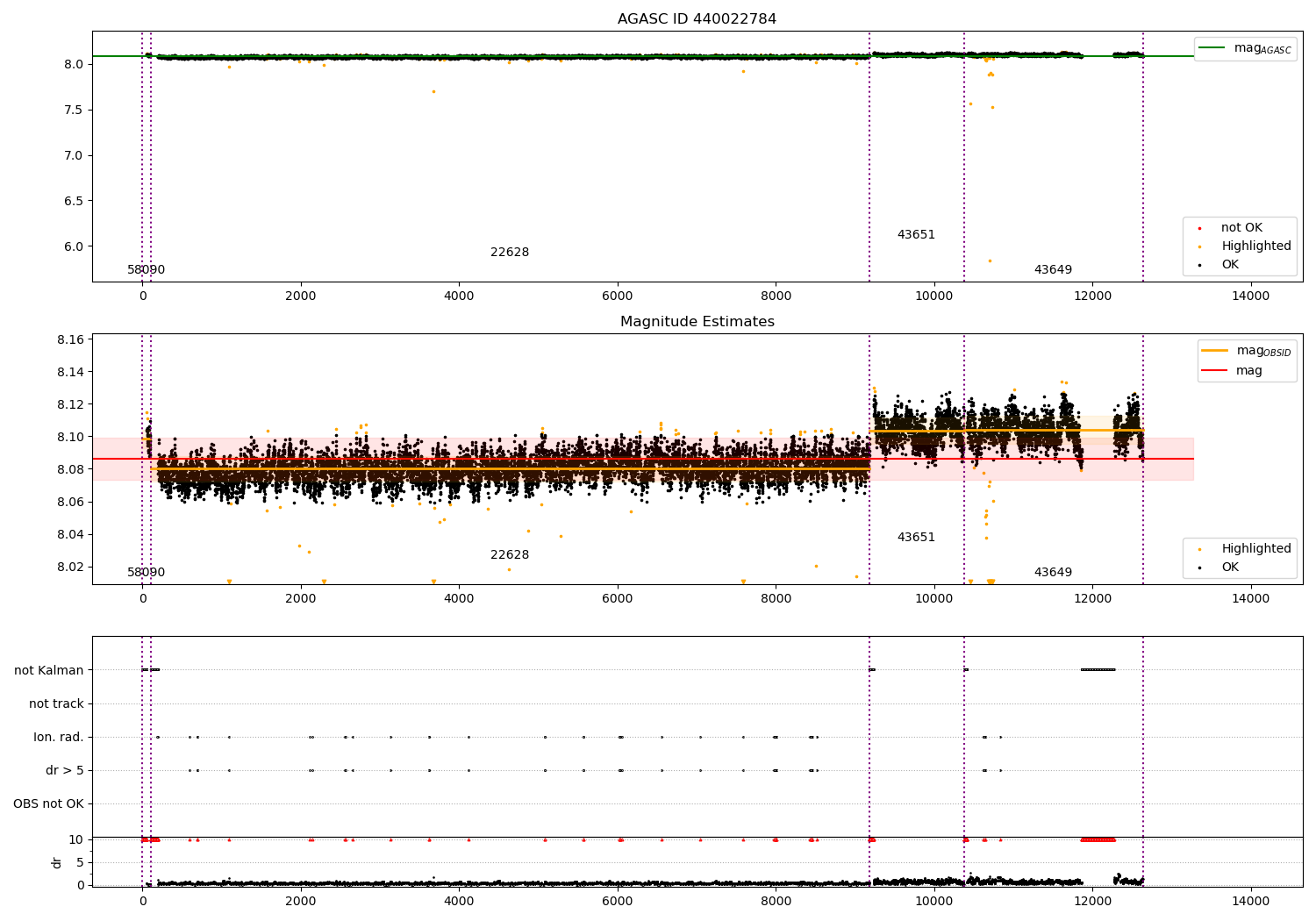
Task: Click the green line swatch in top legend
Action: click(x=1212, y=48)
